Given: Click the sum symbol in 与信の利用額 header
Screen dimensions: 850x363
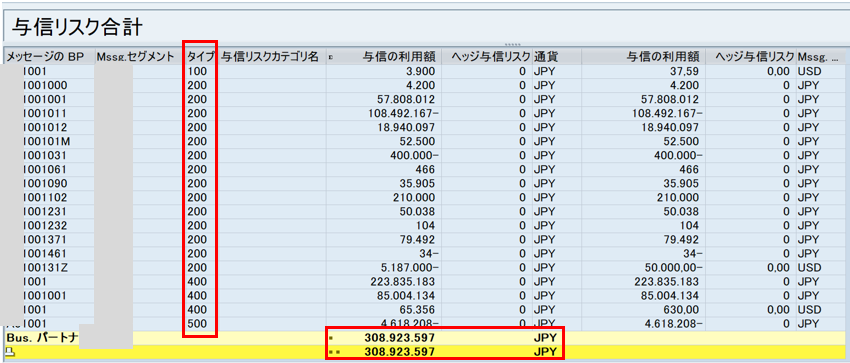Looking at the screenshot, I should [330, 56].
